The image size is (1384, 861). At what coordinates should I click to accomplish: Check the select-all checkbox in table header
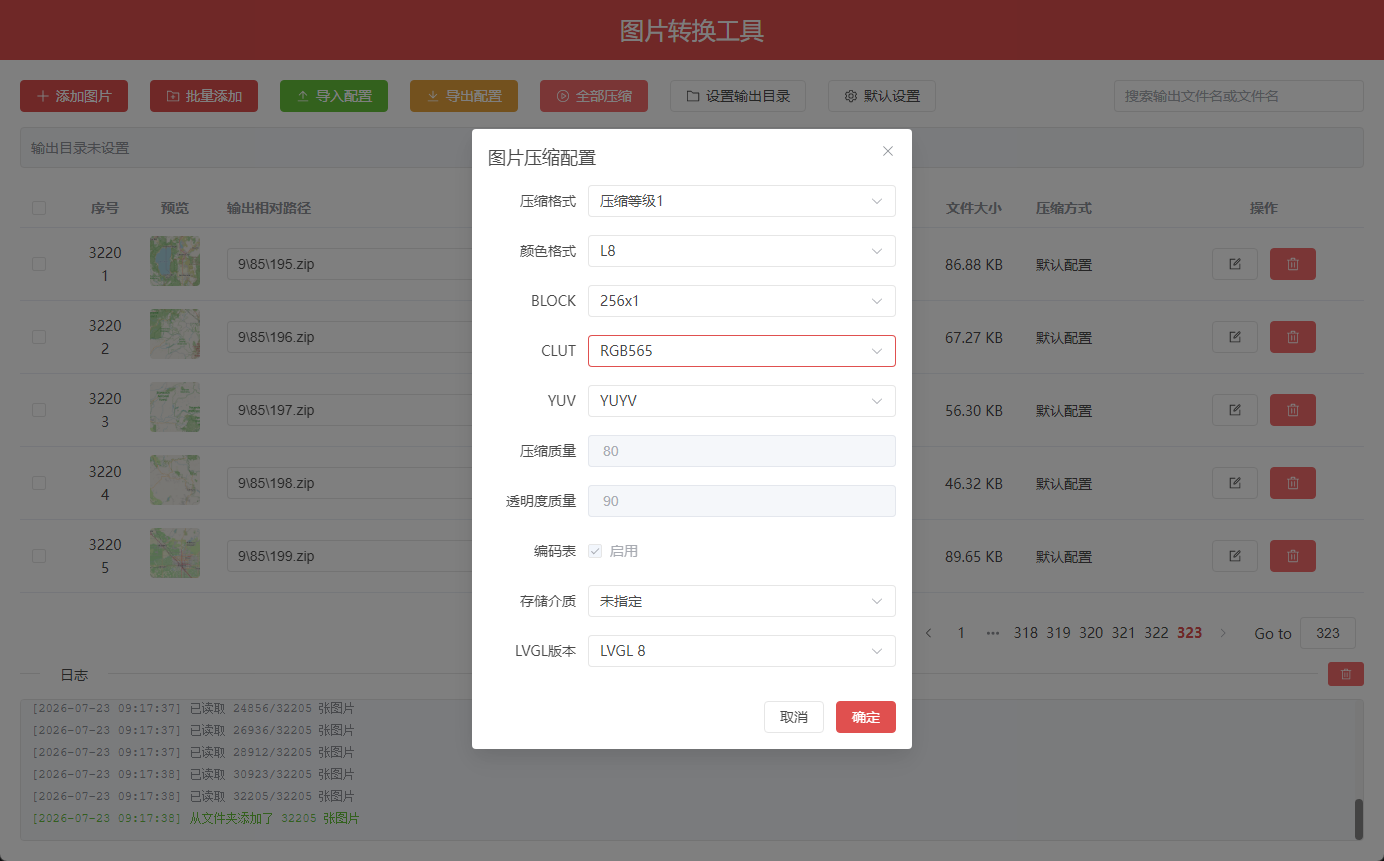[x=39, y=208]
